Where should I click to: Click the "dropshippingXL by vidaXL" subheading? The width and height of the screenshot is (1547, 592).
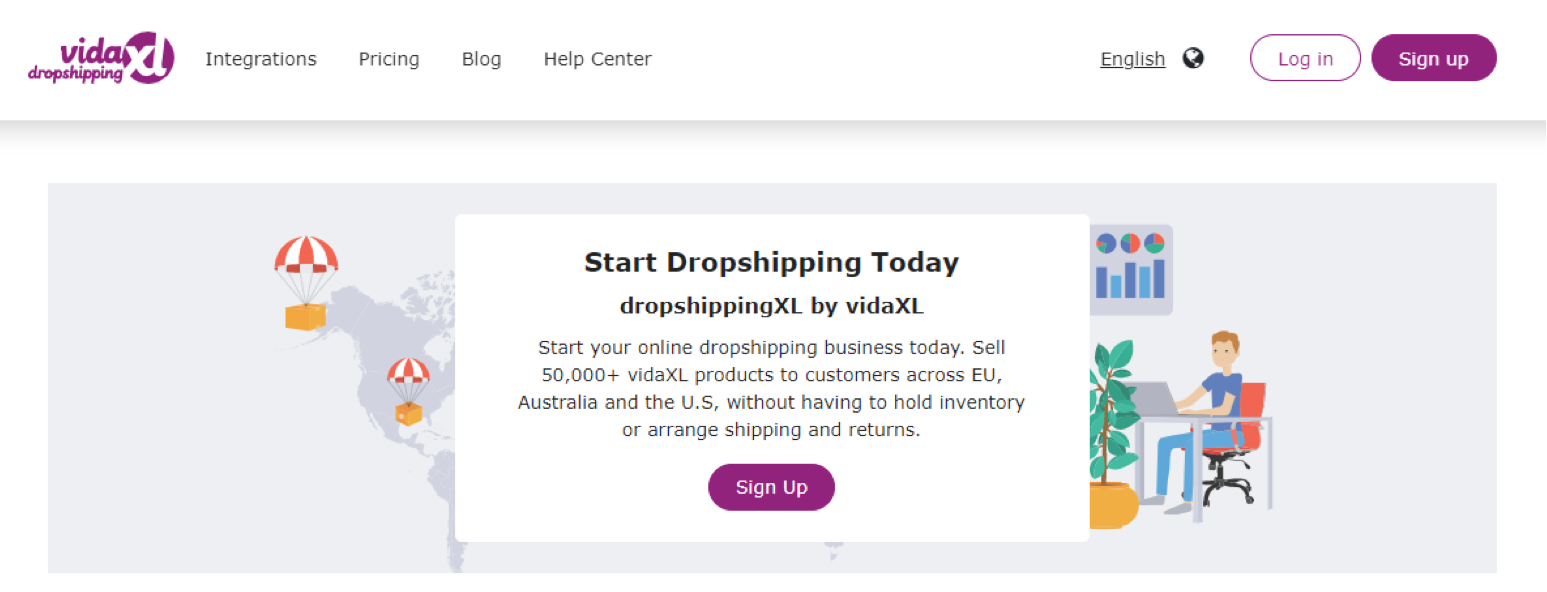tap(771, 306)
